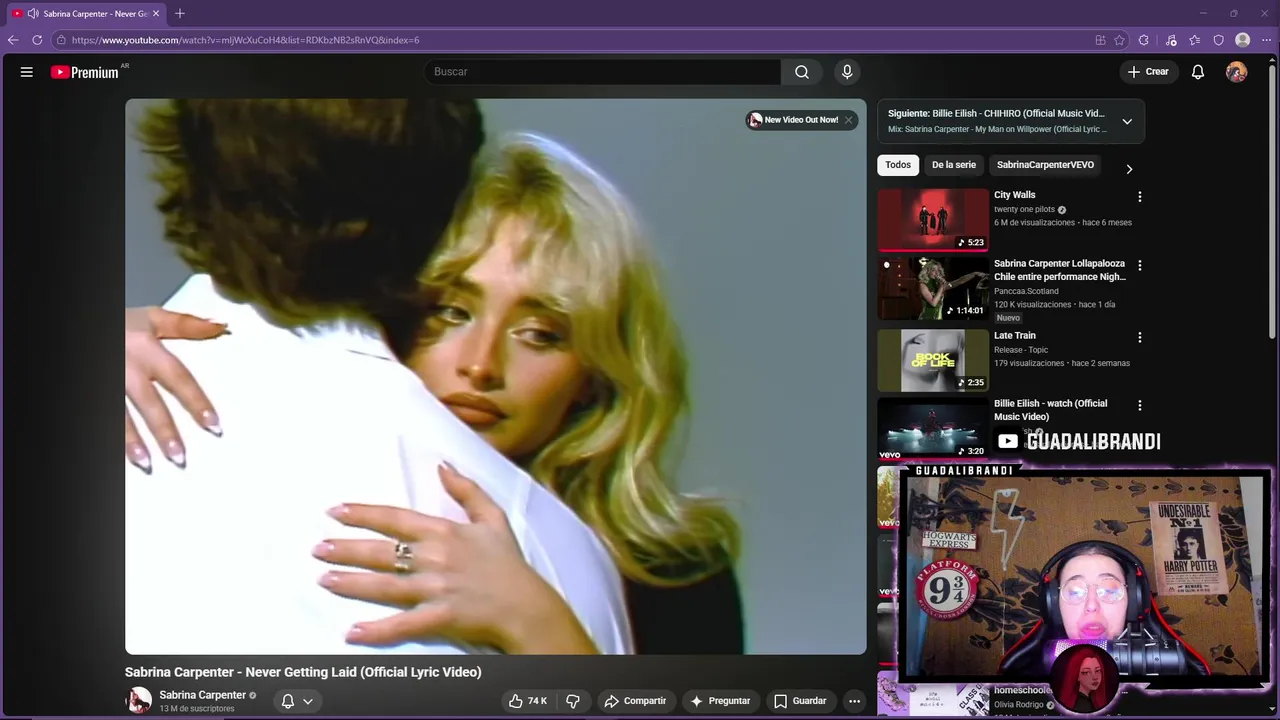Open Sabrina Carpenter channel avatar
The image size is (1280, 720).
[138, 700]
